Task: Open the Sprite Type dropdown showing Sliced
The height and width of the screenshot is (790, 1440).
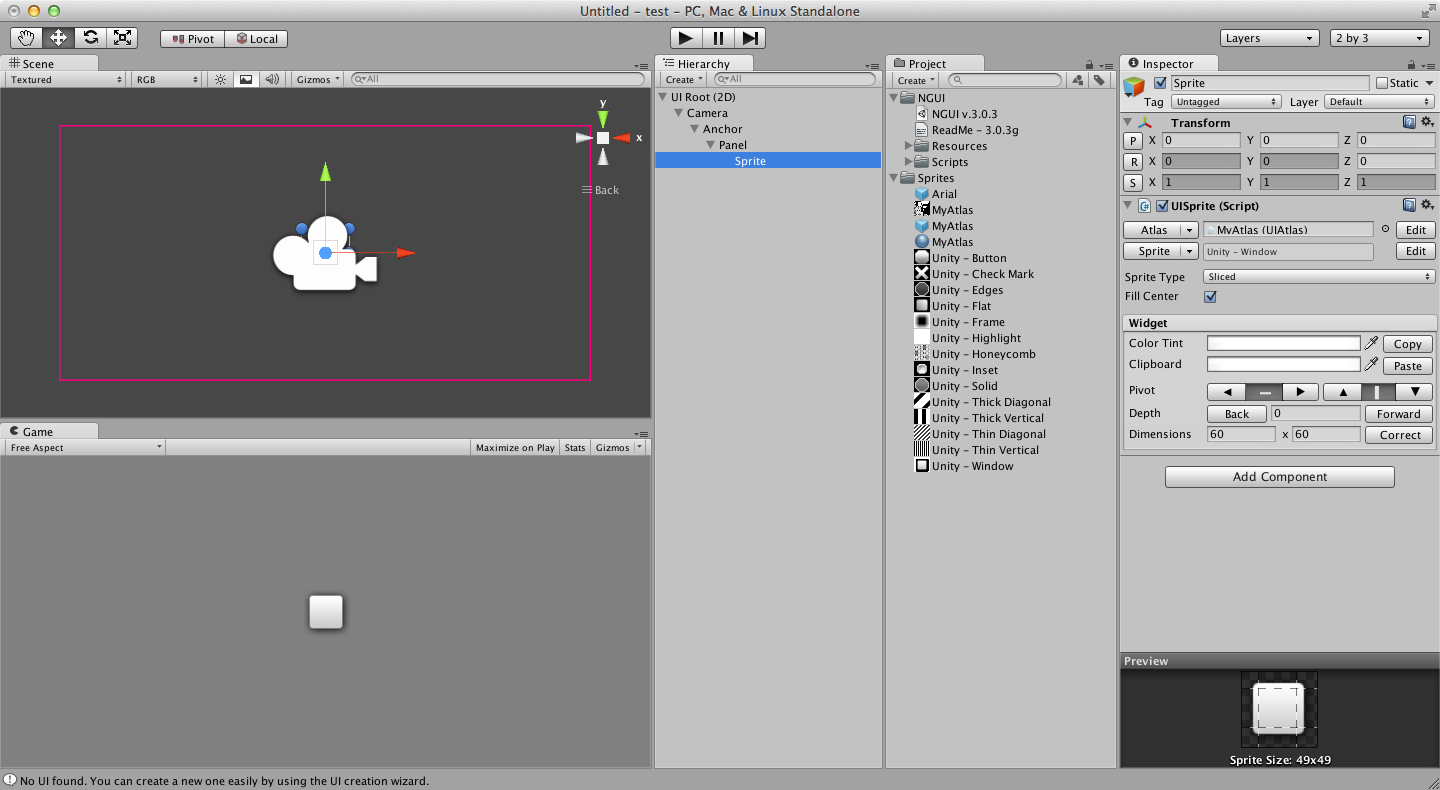Action: (1318, 276)
